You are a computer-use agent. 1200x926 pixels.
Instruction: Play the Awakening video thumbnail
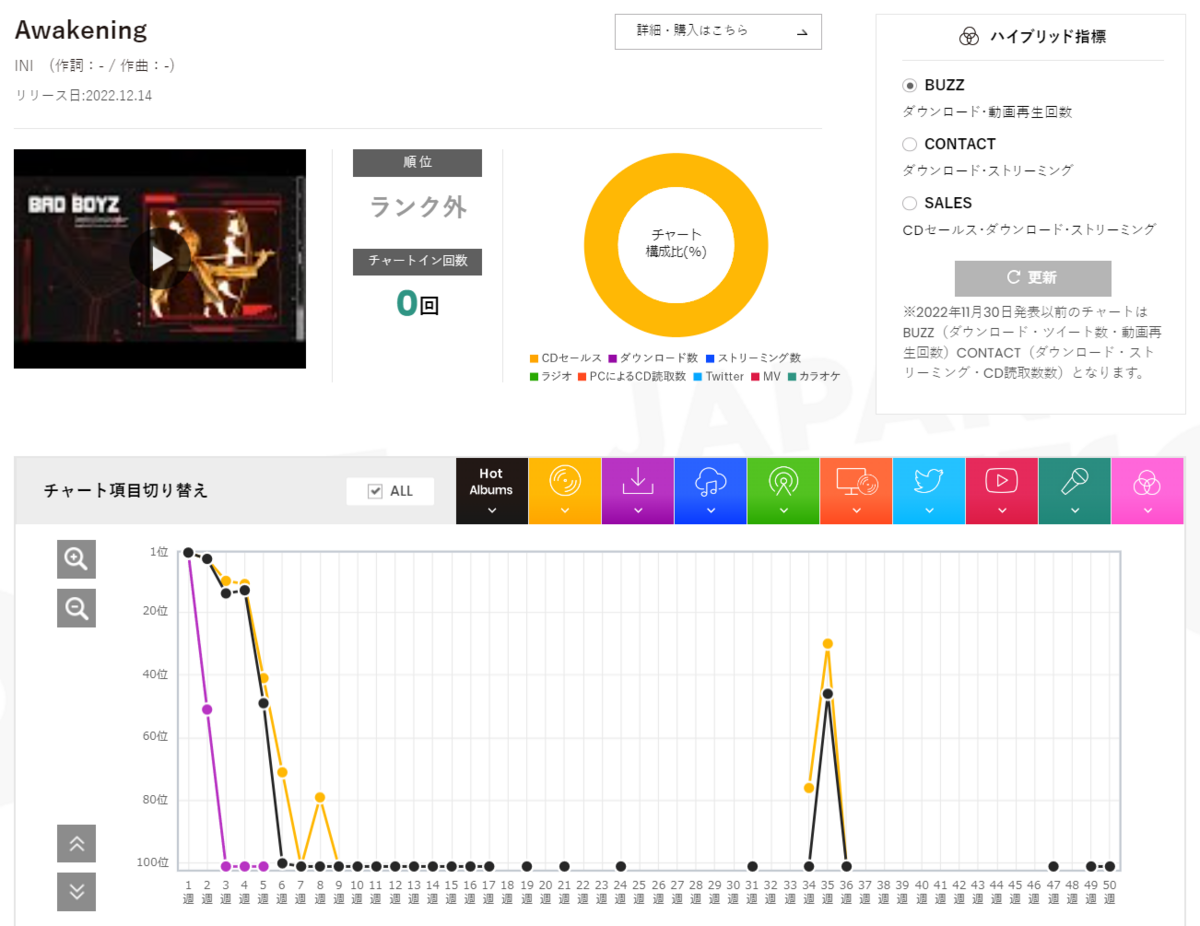160,259
